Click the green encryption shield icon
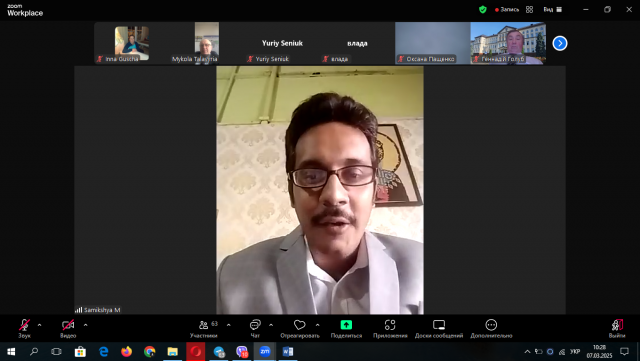This screenshot has width=640, height=361. pos(483,9)
